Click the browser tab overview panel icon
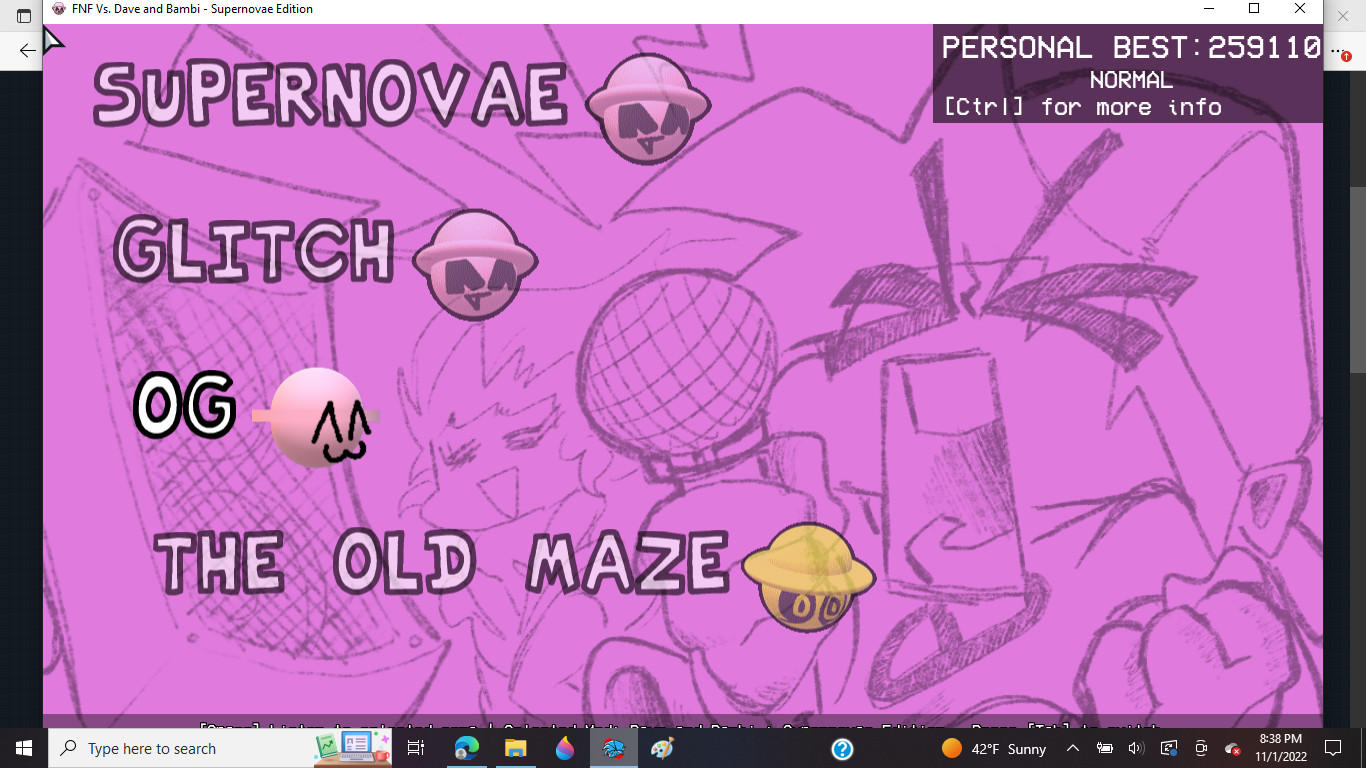 click(23, 15)
